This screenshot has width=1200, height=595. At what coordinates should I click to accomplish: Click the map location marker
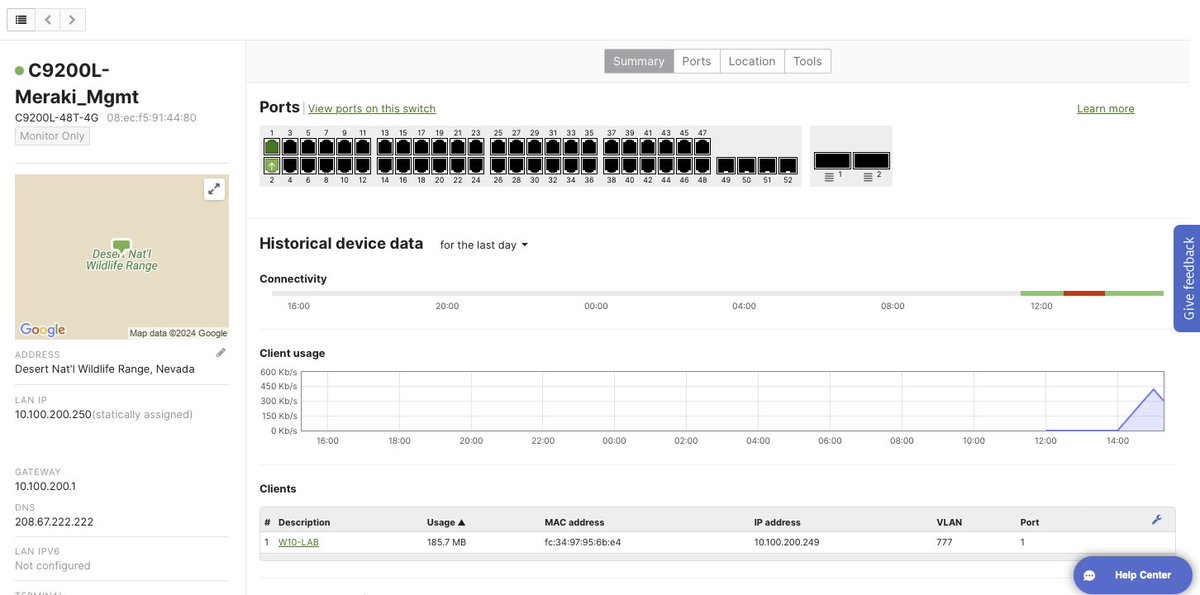click(x=121, y=245)
